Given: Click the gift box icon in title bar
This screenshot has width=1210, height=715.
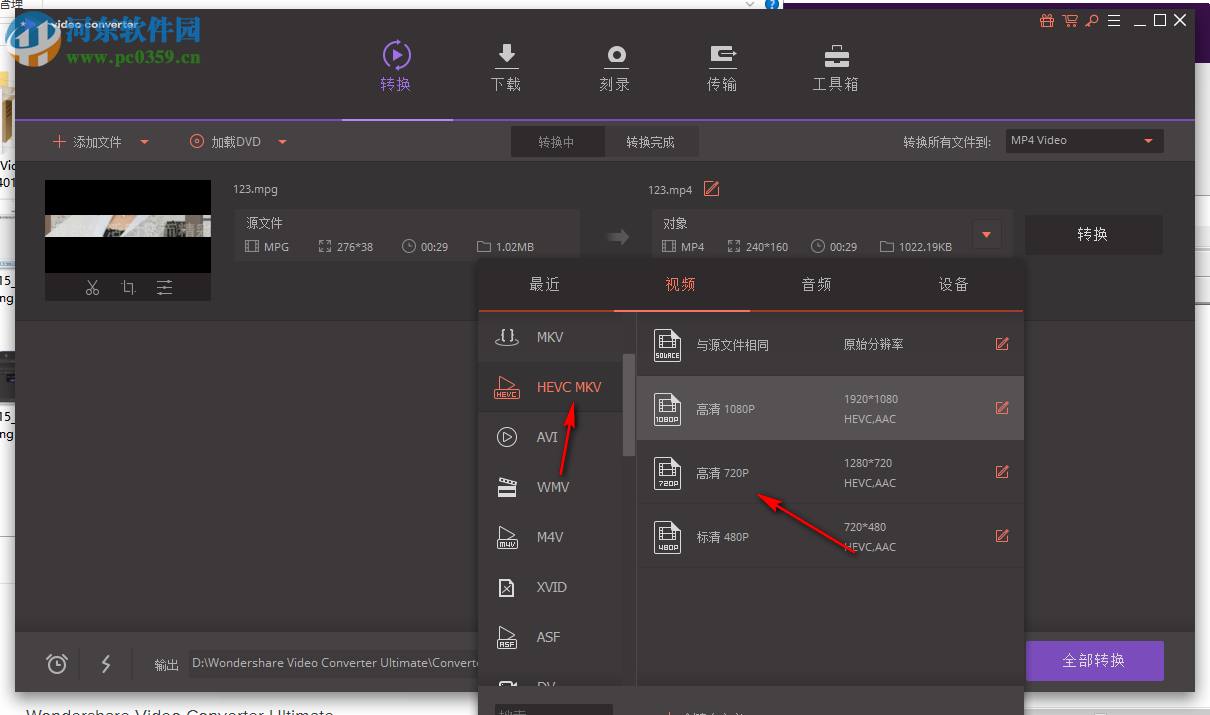Looking at the screenshot, I should tap(1047, 20).
